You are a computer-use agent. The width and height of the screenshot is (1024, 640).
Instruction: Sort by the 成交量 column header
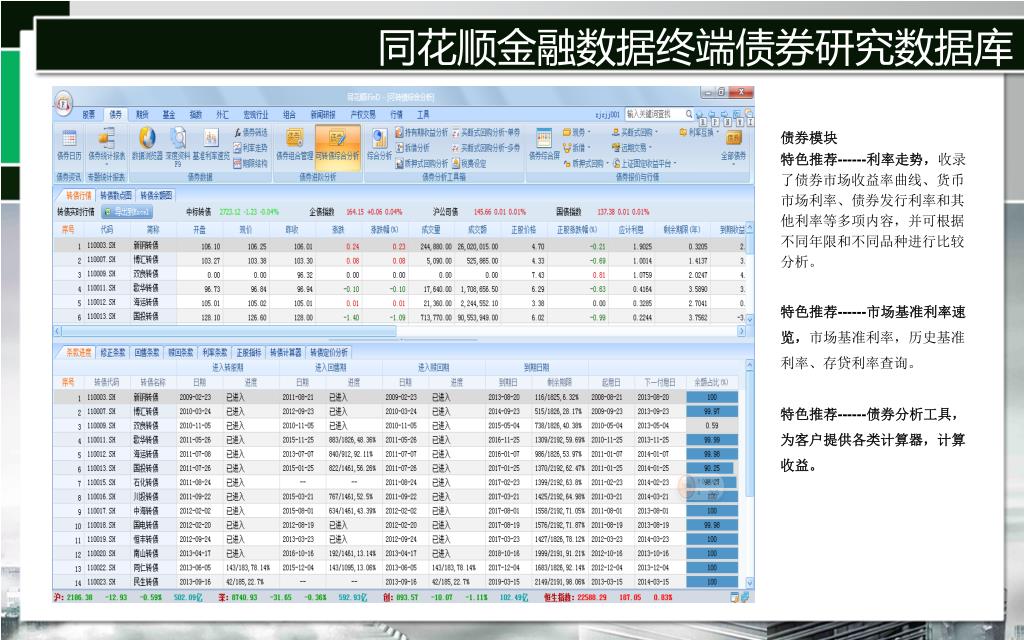coord(431,230)
